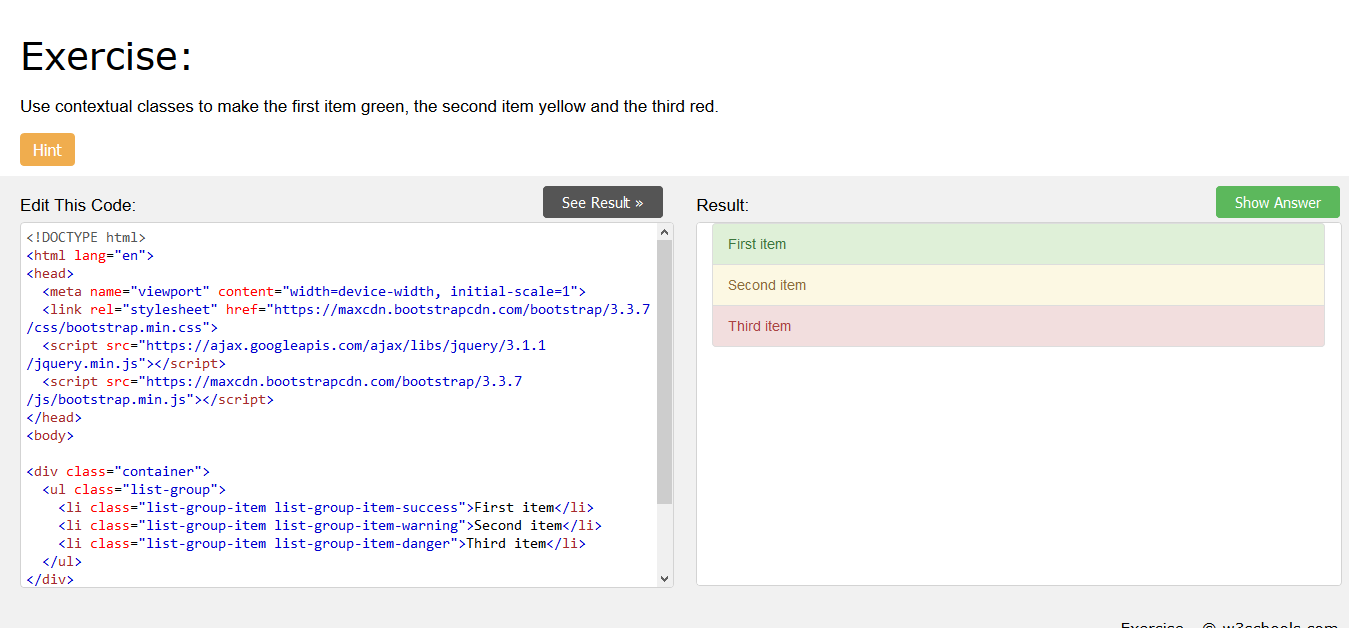Image resolution: width=1349 pixels, height=628 pixels.
Task: Click the exercise instruction about contextual classes
Action: [x=369, y=106]
